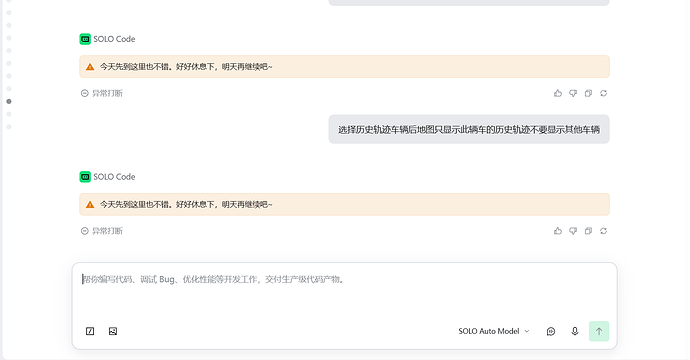The image size is (690, 360).
Task: Attach an image via the picture icon
Action: click(x=113, y=331)
